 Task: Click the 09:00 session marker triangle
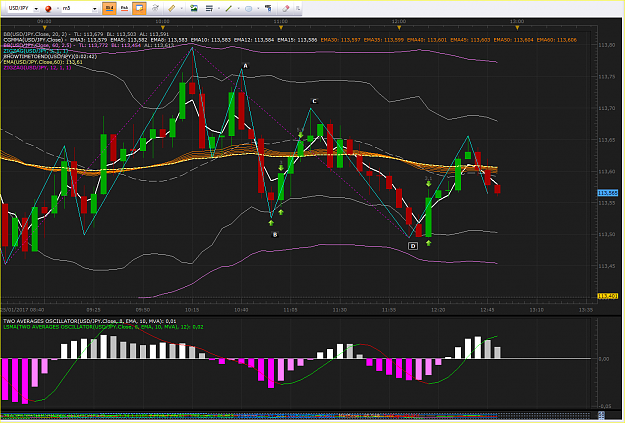click(45, 28)
